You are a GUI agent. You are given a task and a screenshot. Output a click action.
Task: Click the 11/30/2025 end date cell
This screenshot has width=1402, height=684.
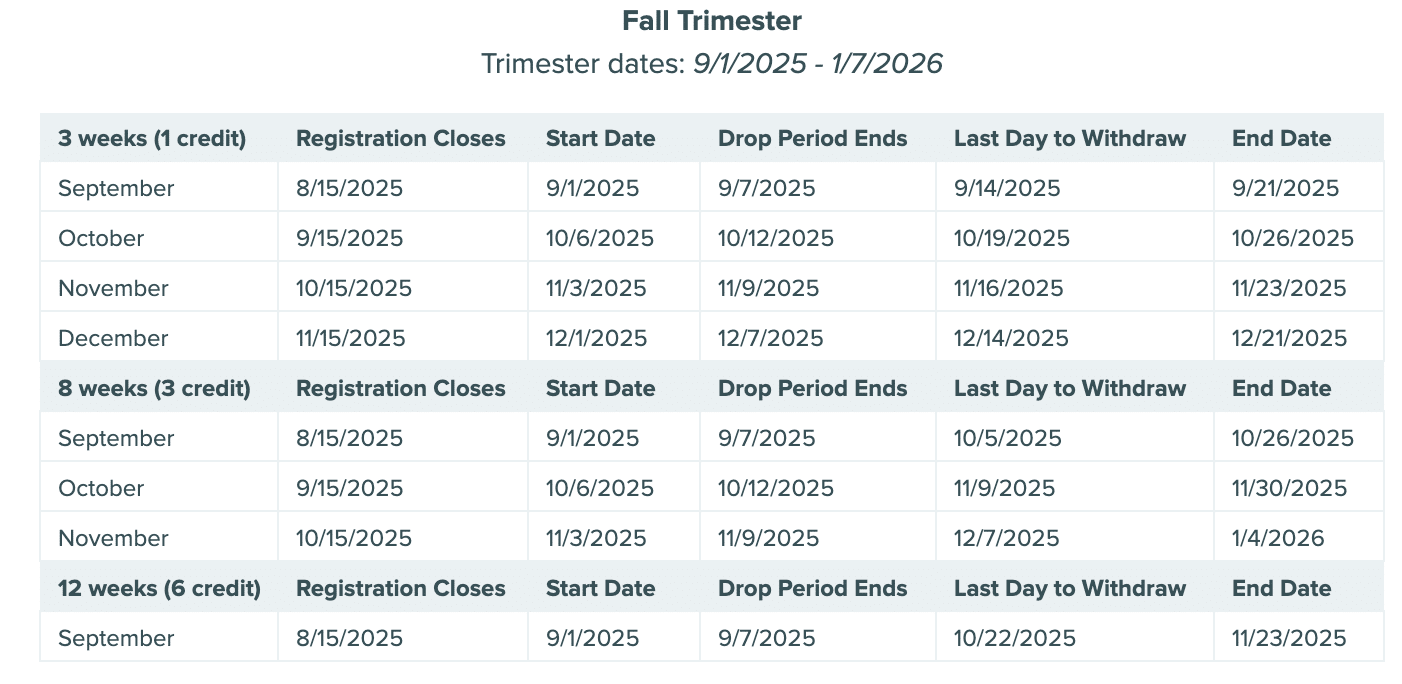(x=1289, y=488)
